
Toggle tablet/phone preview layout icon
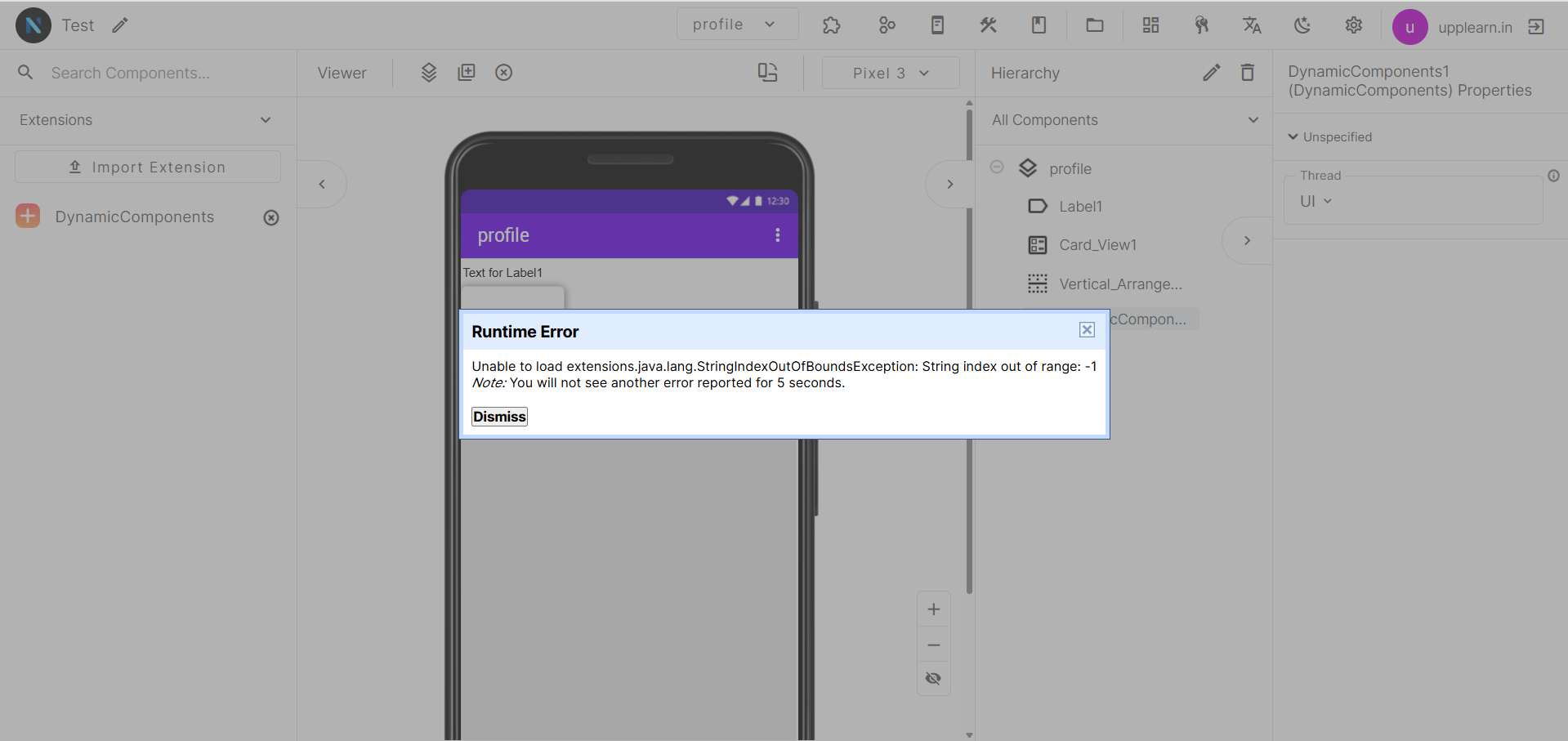point(767,73)
